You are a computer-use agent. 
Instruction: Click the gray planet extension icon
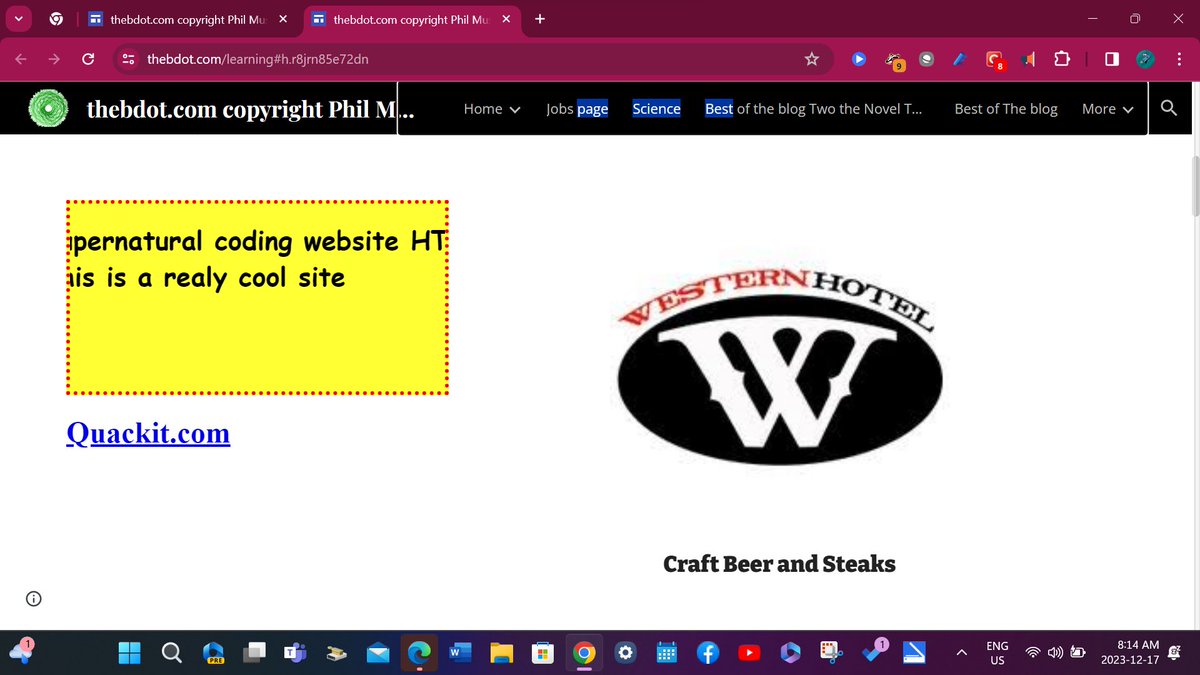coord(927,59)
